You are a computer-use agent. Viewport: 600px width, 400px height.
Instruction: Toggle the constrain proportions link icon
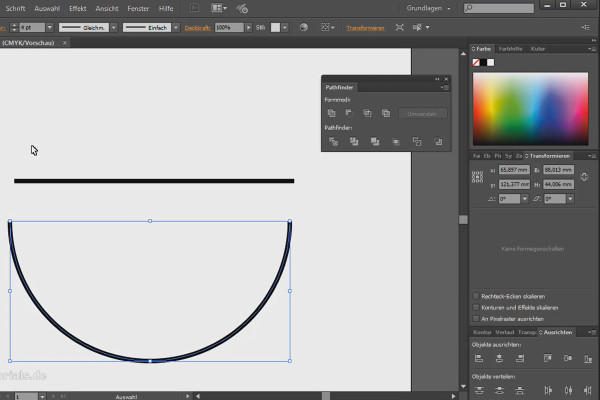[584, 177]
